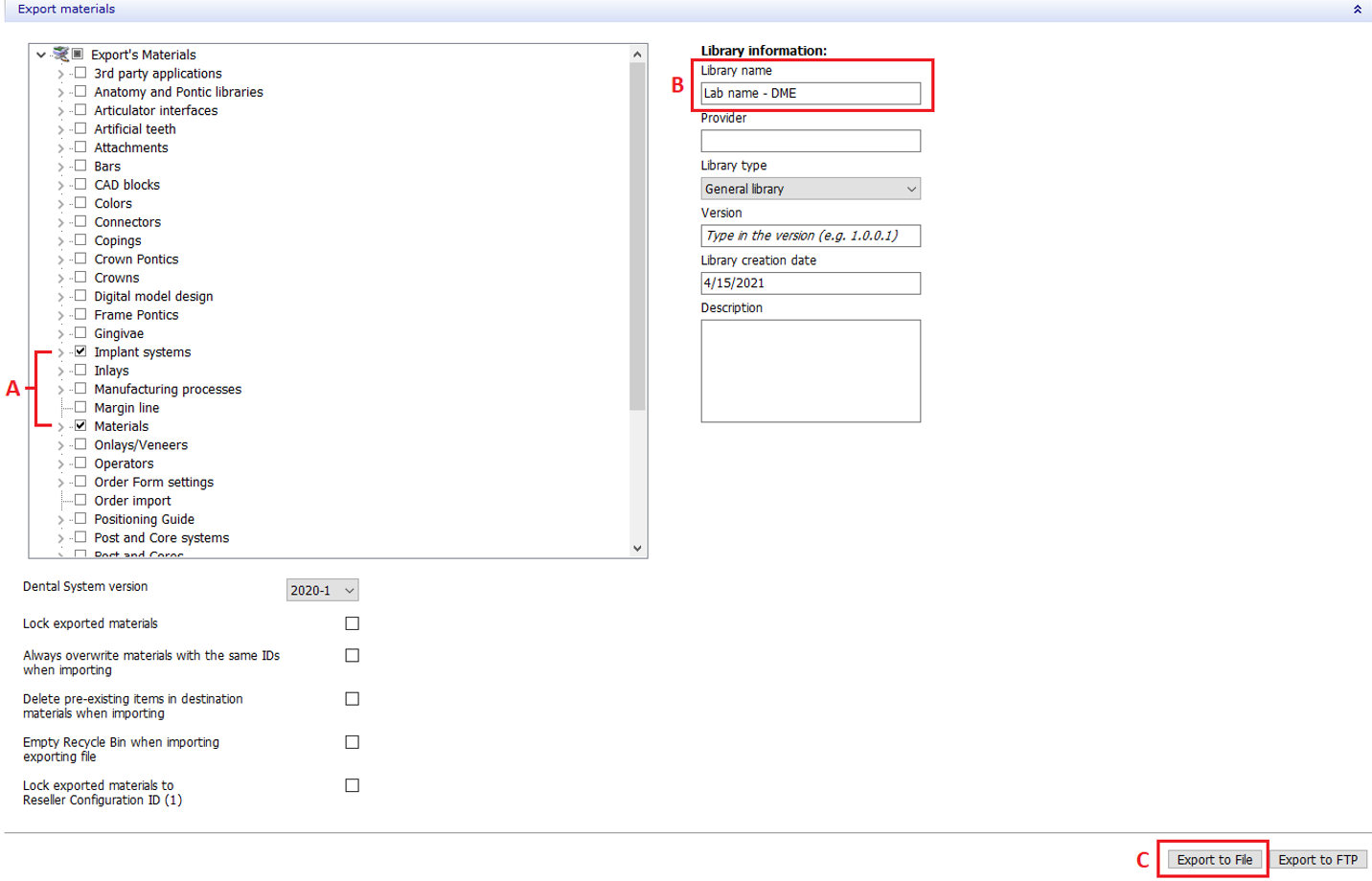Screen dimensions: 1372x881
Task: Uncheck the Implant systems checkbox
Action: point(80,351)
